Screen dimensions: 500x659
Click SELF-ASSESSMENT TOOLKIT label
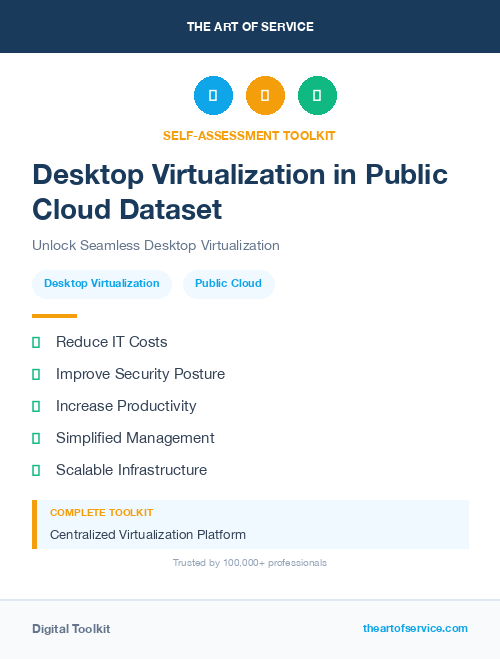[249, 136]
